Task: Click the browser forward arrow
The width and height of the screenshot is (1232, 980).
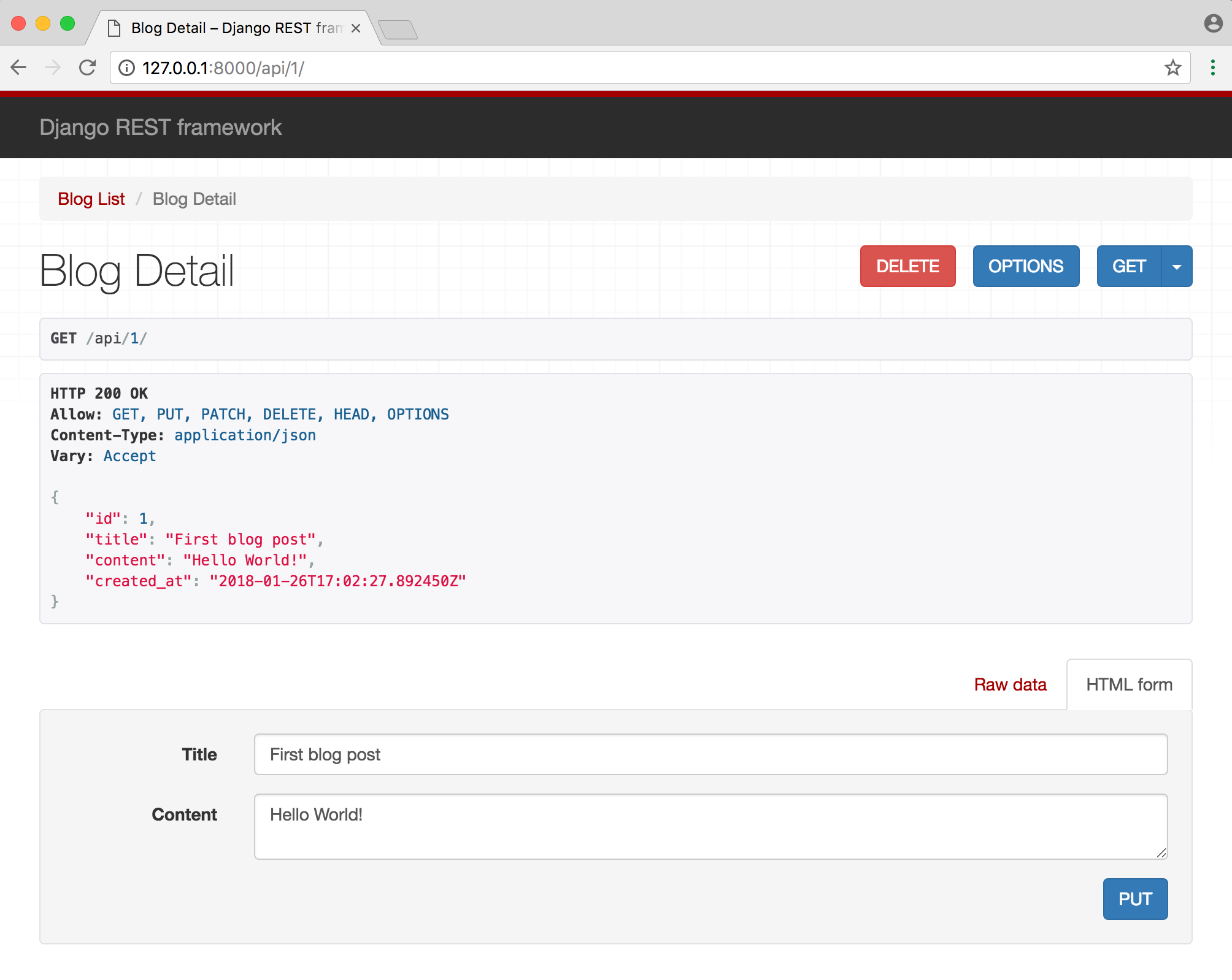Action: [x=53, y=67]
